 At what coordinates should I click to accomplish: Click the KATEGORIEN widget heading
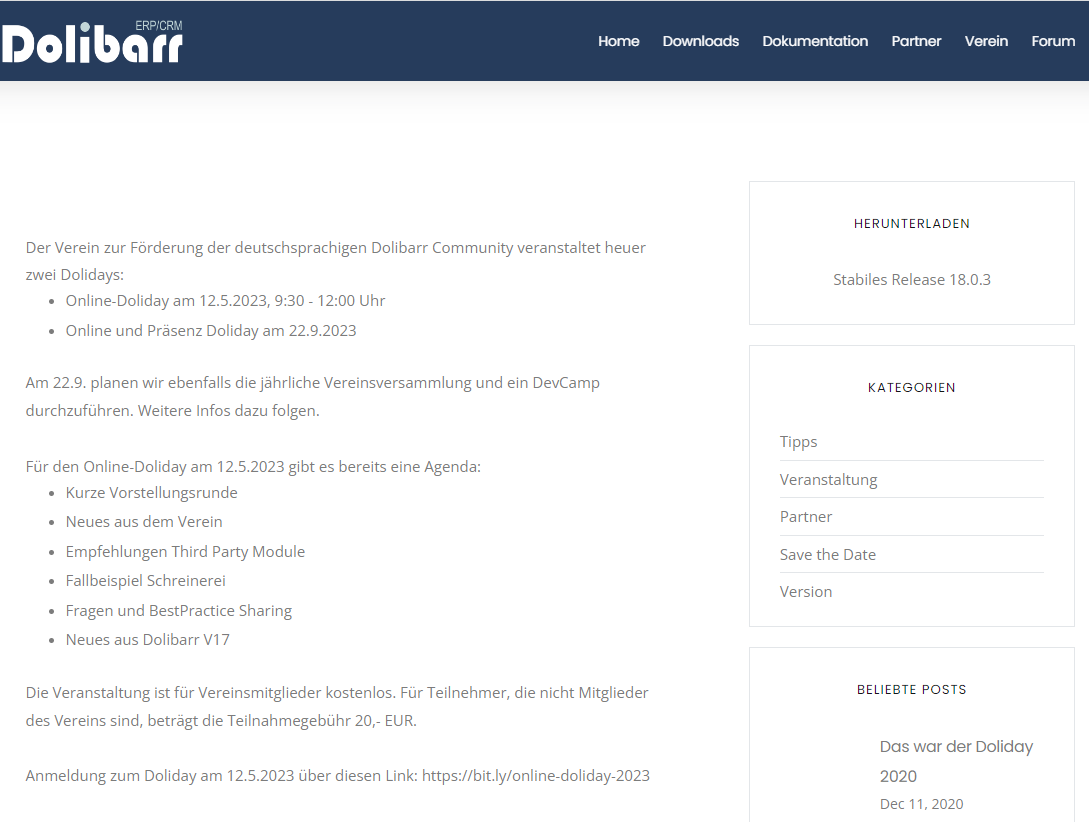pyautogui.click(x=911, y=387)
